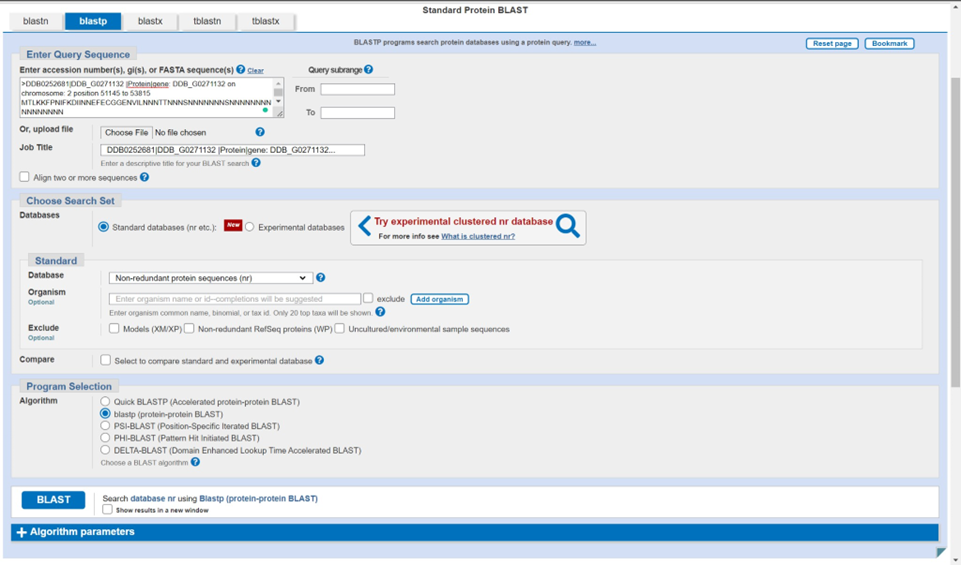Switch to the tblastn tab
Viewport: 961px width, 565px height.
coord(207,21)
